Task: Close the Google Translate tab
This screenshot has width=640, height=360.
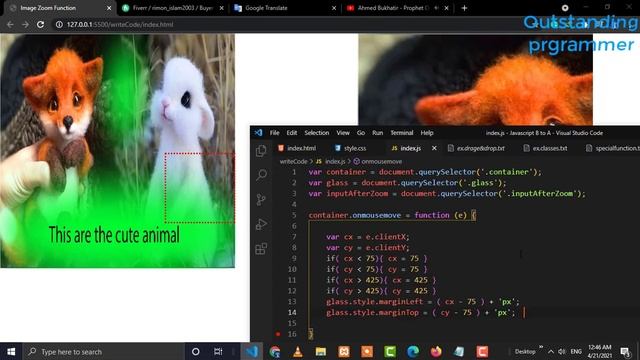Action: pos(334,8)
